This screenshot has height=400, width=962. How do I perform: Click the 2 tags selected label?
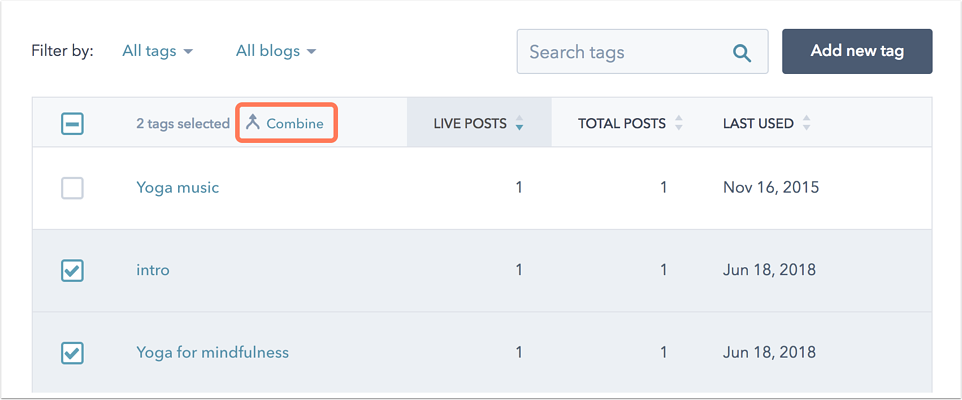(183, 123)
